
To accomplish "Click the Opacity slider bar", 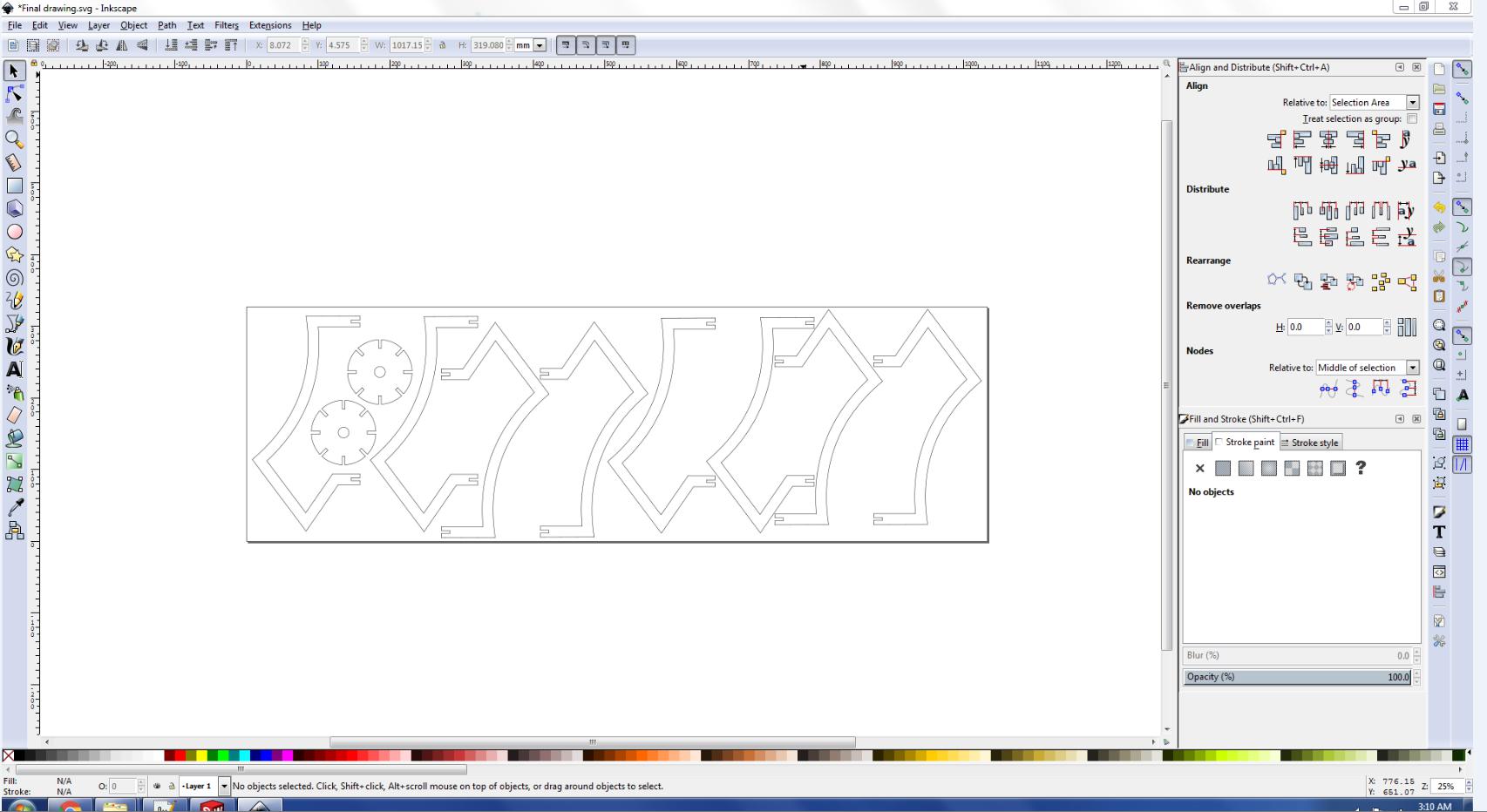I will coord(1298,677).
